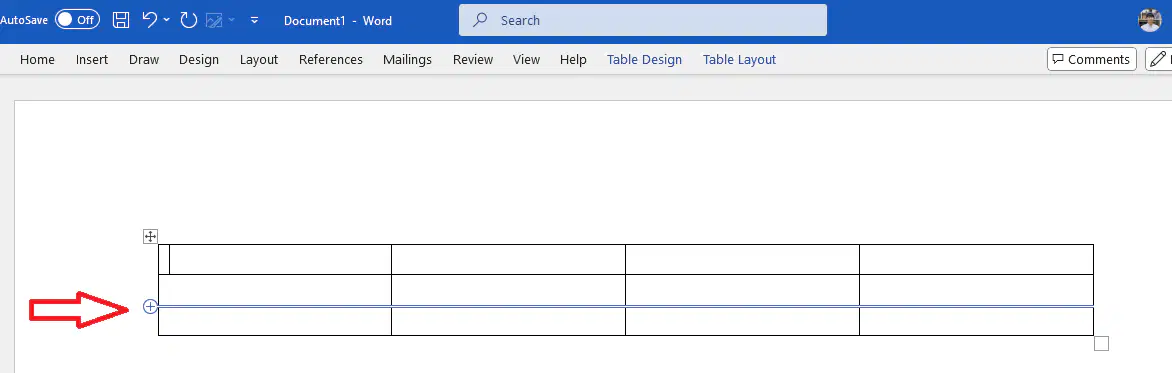1172x373 pixels.
Task: Click the last cell of the bottom row
Action: point(976,321)
